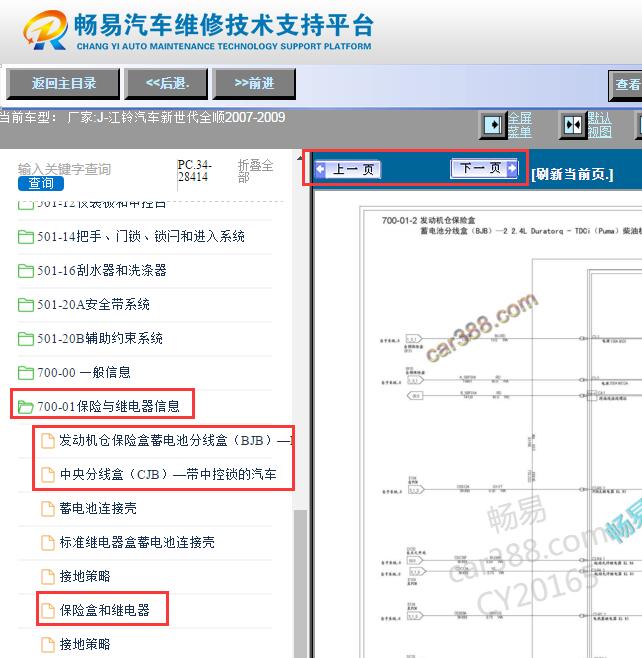This screenshot has height=658, width=642.
Task: Click page icon beside 蓄电池连接壳
Action: [48, 509]
